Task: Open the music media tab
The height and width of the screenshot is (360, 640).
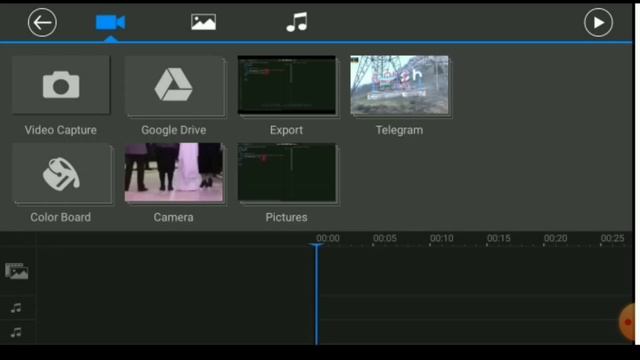Action: pyautogui.click(x=297, y=22)
